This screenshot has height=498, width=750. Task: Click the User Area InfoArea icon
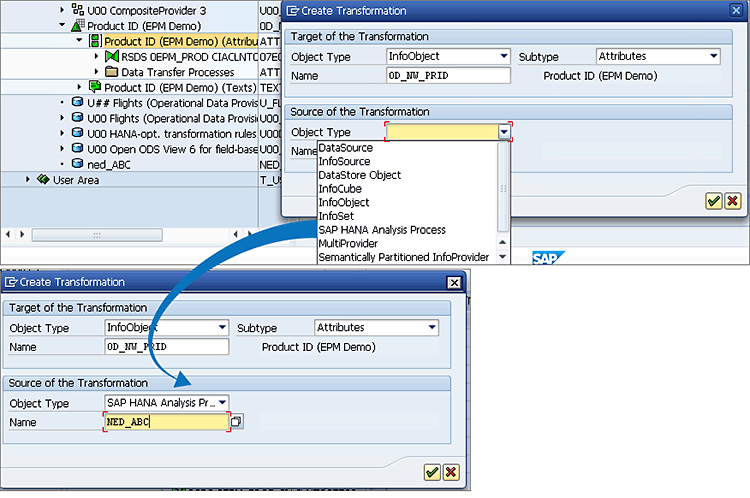[x=43, y=179]
